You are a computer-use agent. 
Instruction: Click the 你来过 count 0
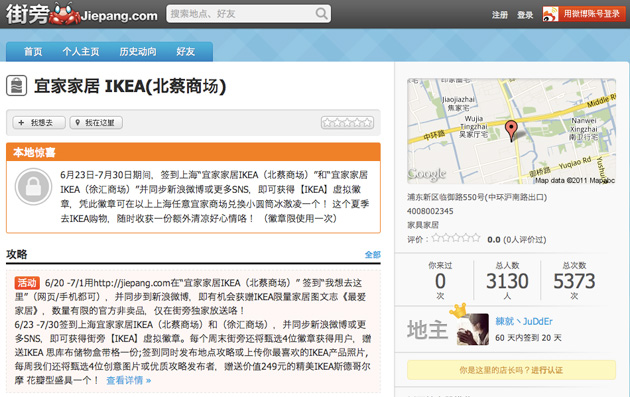(440, 281)
